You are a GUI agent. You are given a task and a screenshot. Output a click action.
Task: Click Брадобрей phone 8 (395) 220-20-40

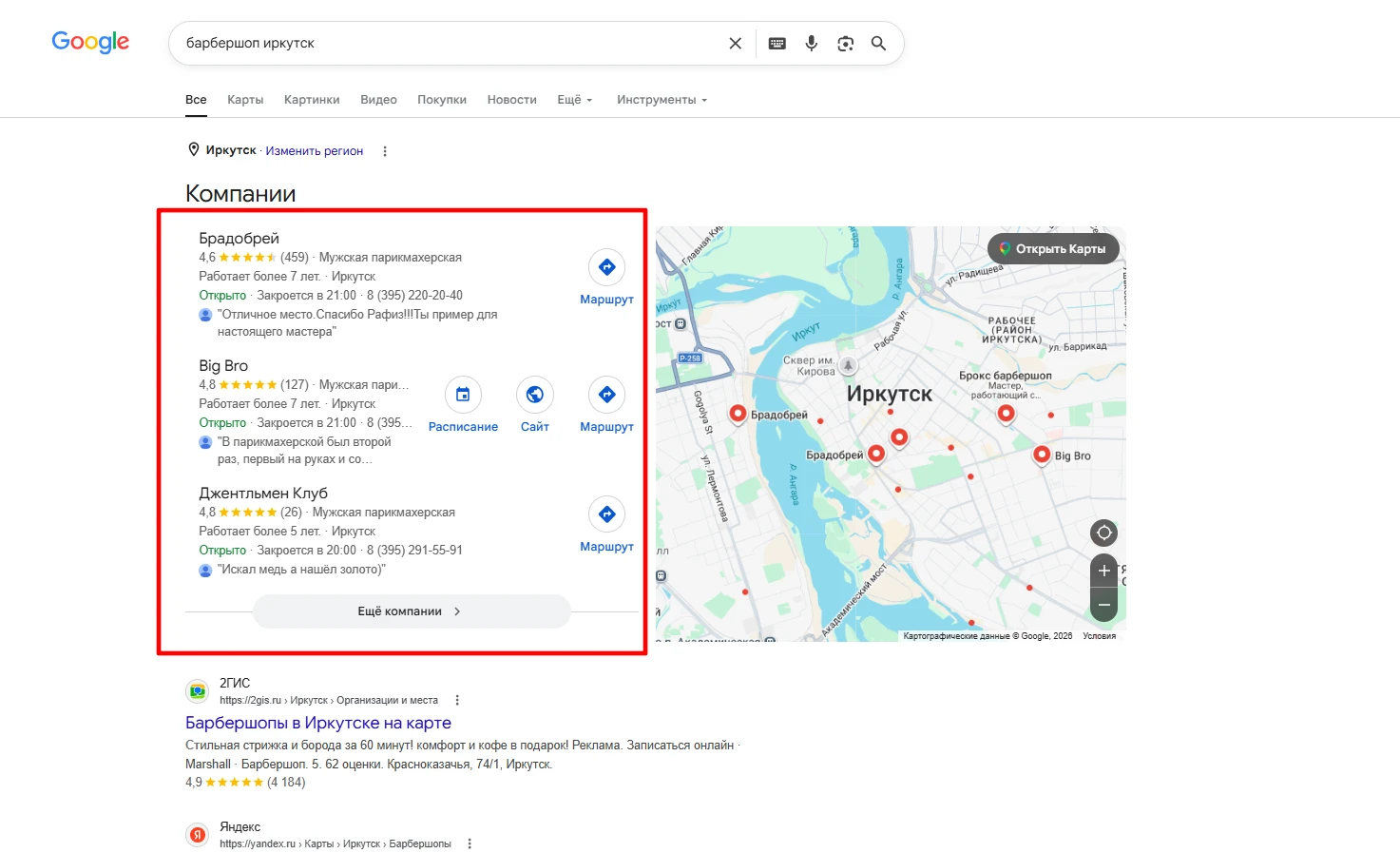(414, 296)
